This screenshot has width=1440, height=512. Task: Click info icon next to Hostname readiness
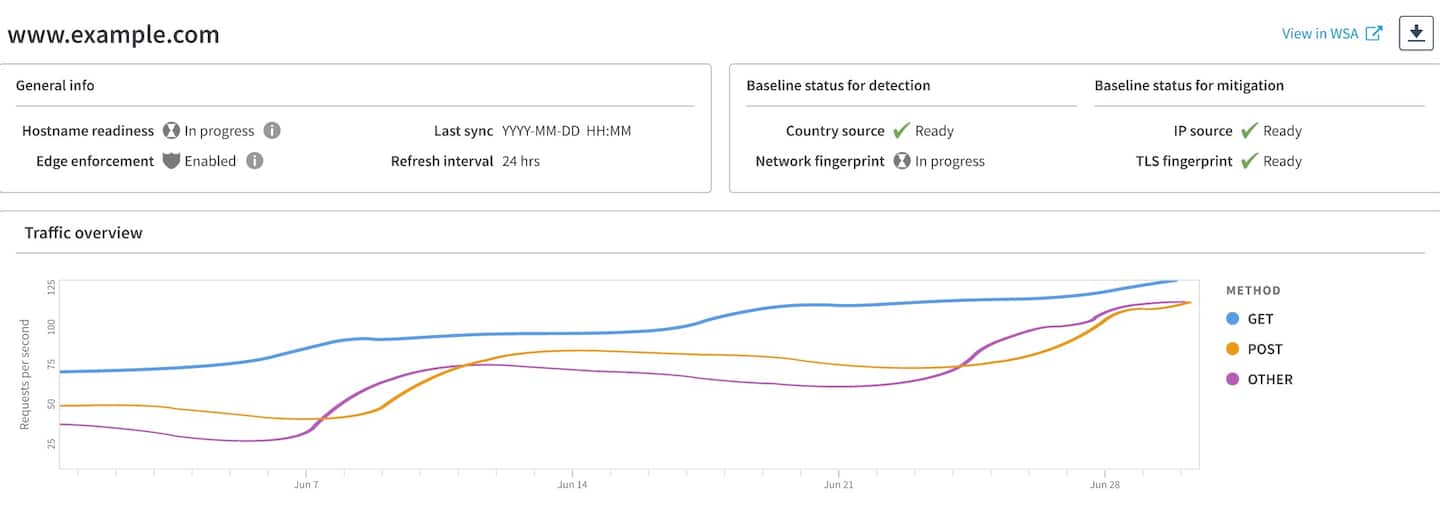click(x=272, y=131)
